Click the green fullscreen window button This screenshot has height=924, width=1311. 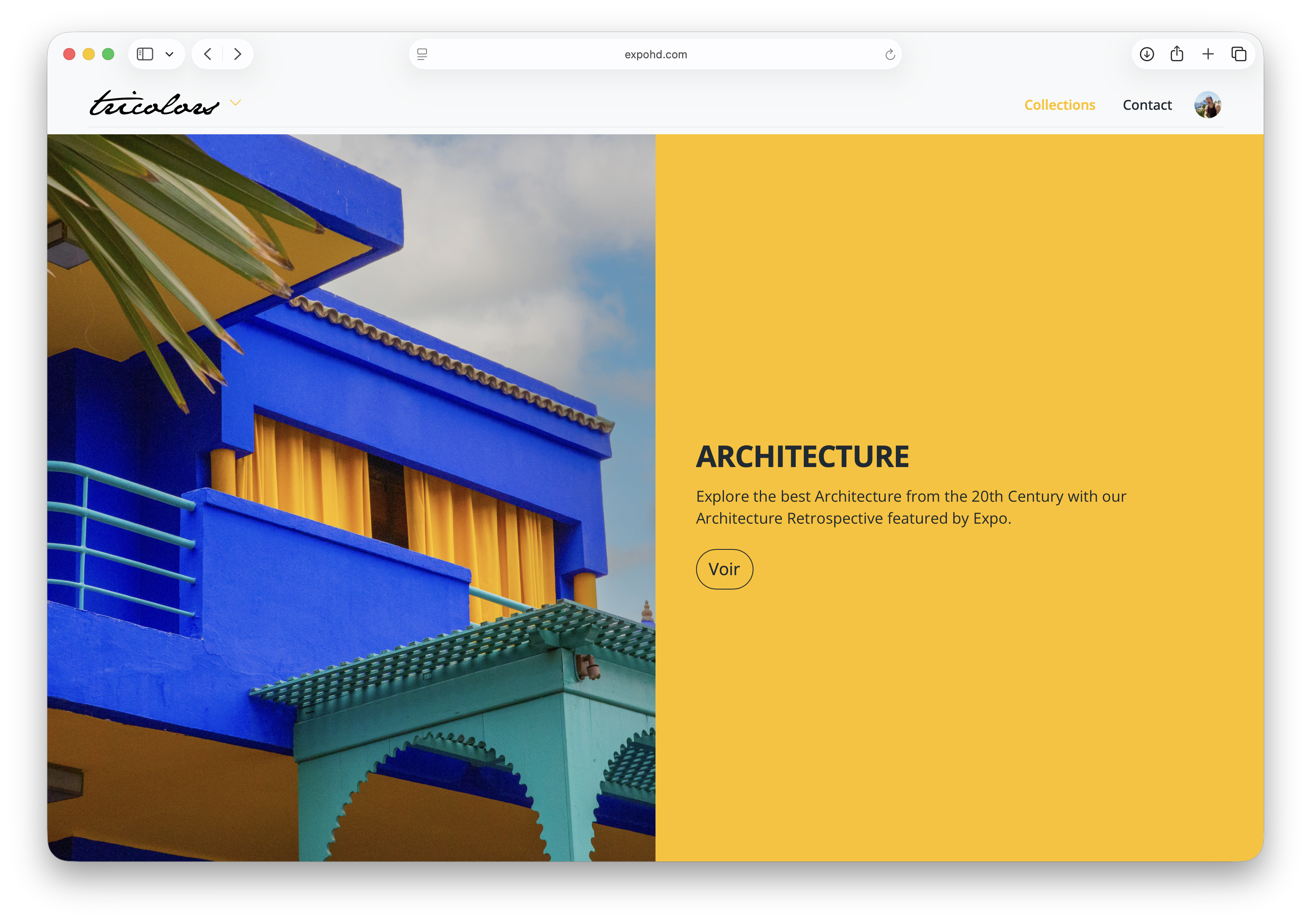(x=108, y=54)
